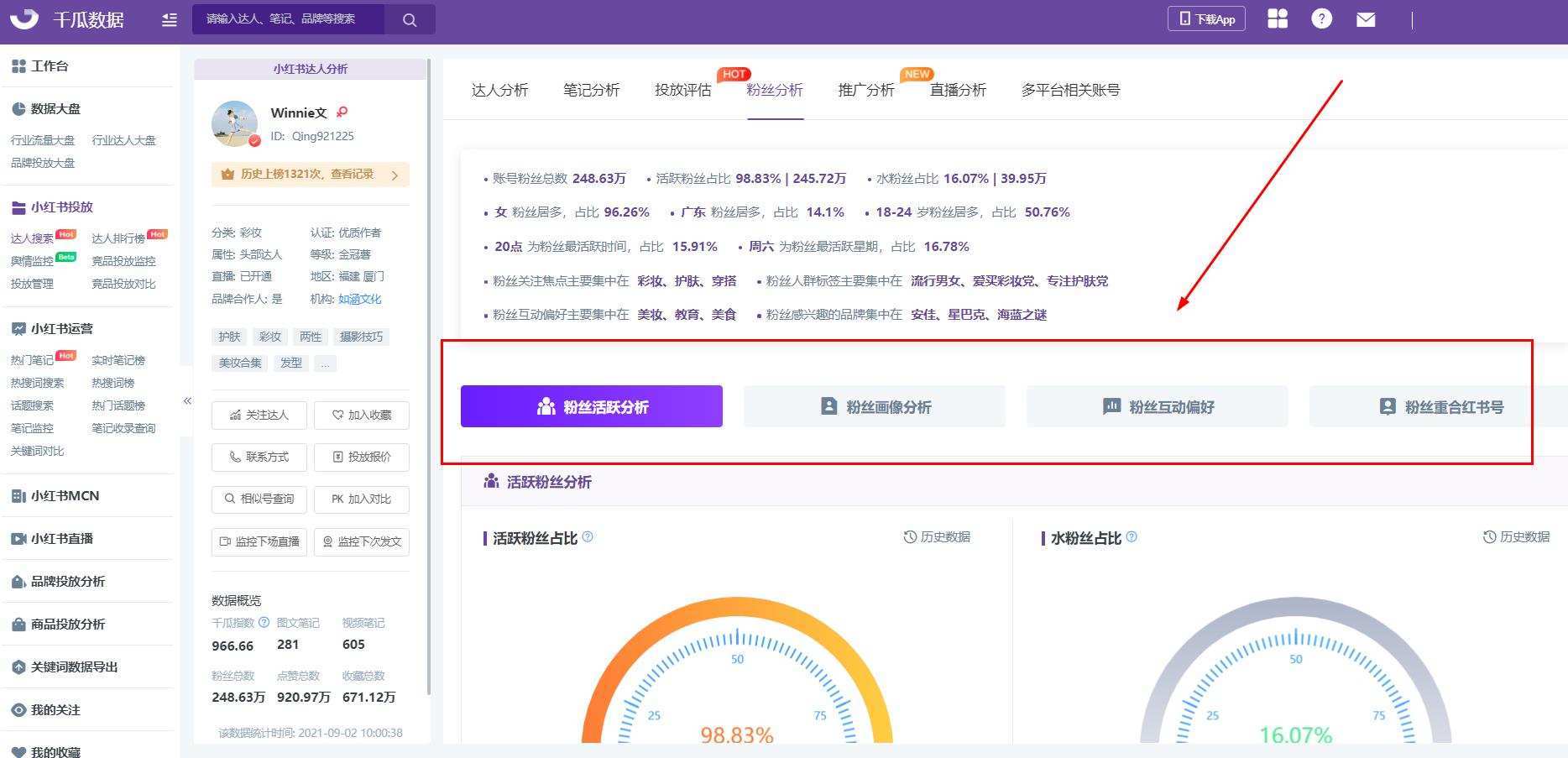The height and width of the screenshot is (758, 1568).
Task: Collapse the left sidebar with the arrow handle
Action: 187,401
